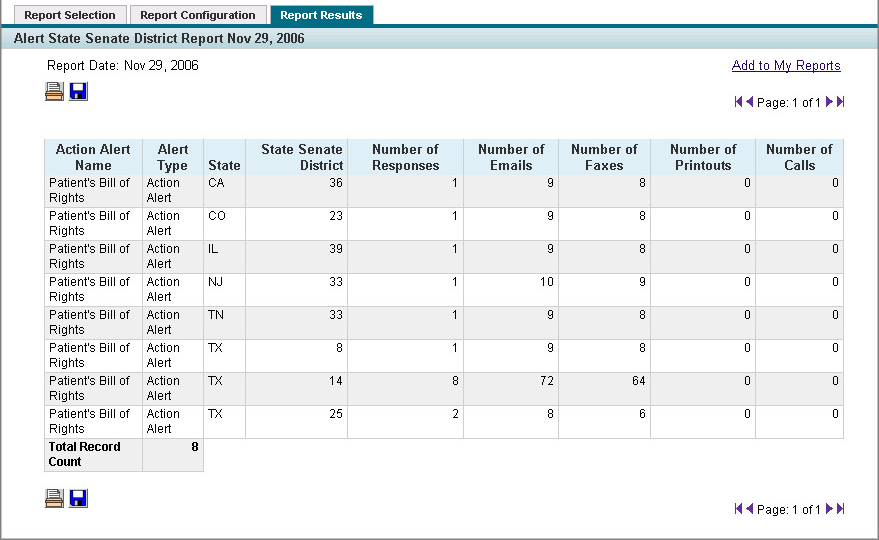Go to first page using top pager
Screen dimensions: 879x540
738,102
